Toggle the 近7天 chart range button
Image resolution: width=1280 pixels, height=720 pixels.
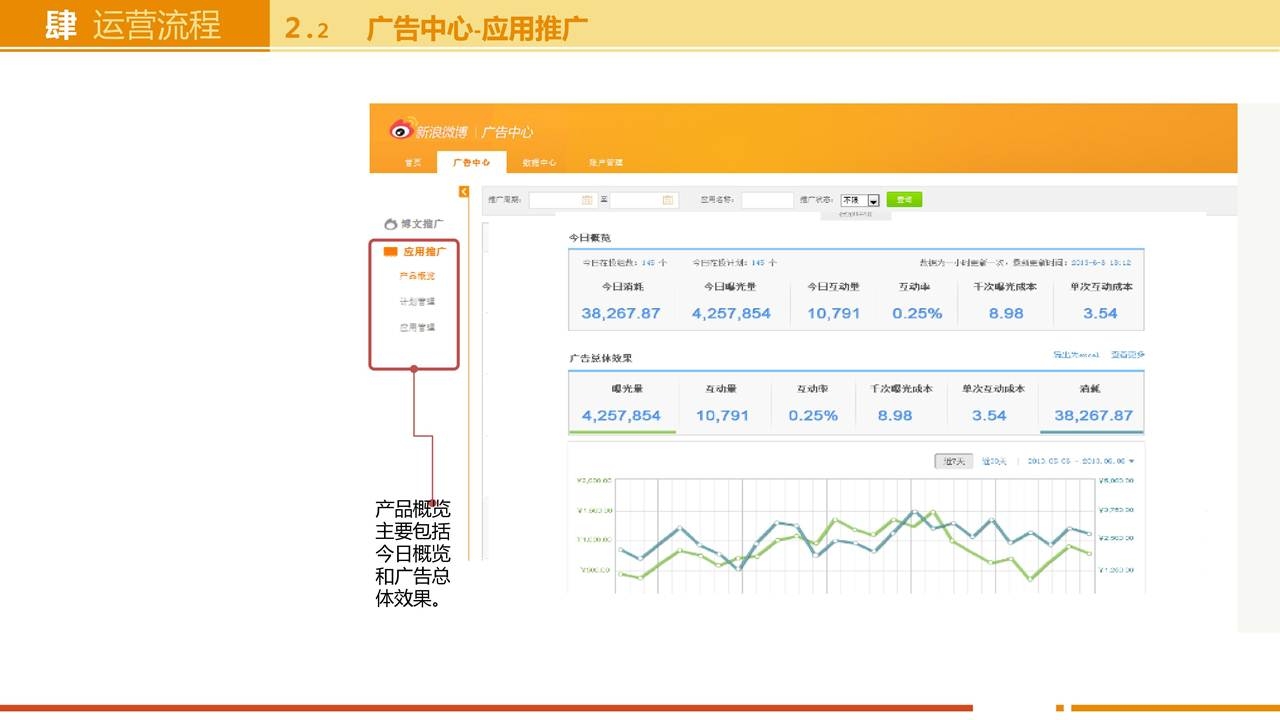(953, 461)
